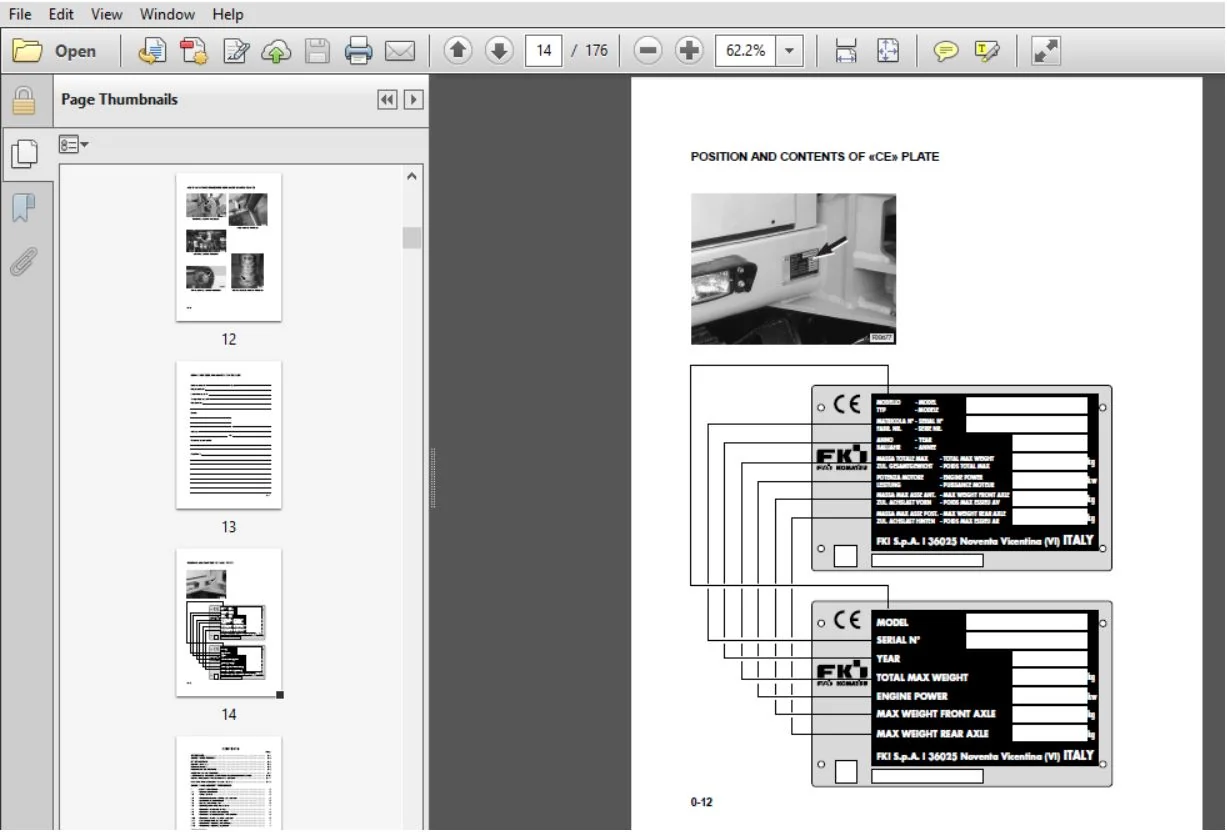Click the CE plate location photo
The image size is (1227, 832).
(x=793, y=269)
